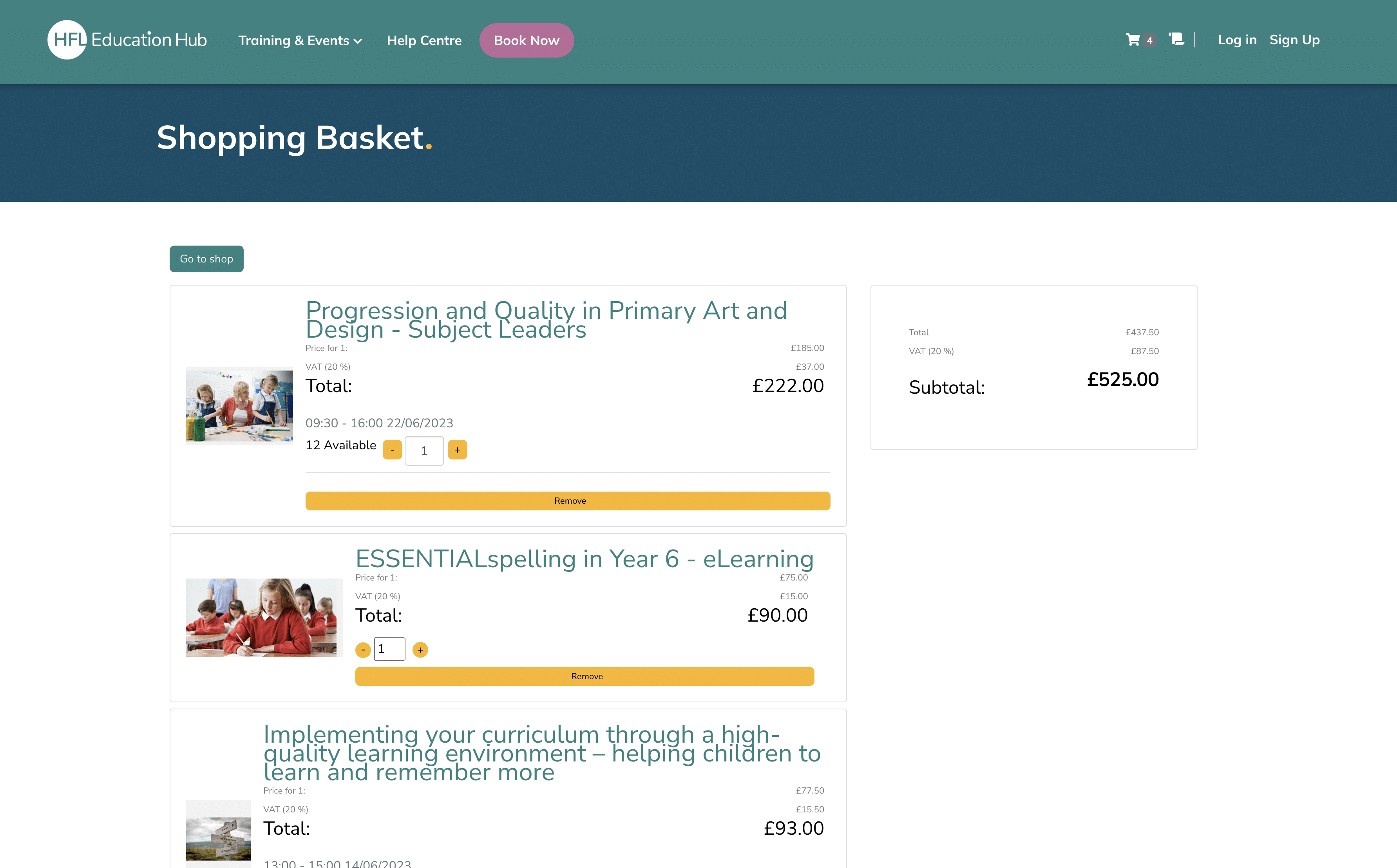Image resolution: width=1397 pixels, height=868 pixels.
Task: Click the Sign Up link
Action: (x=1294, y=40)
